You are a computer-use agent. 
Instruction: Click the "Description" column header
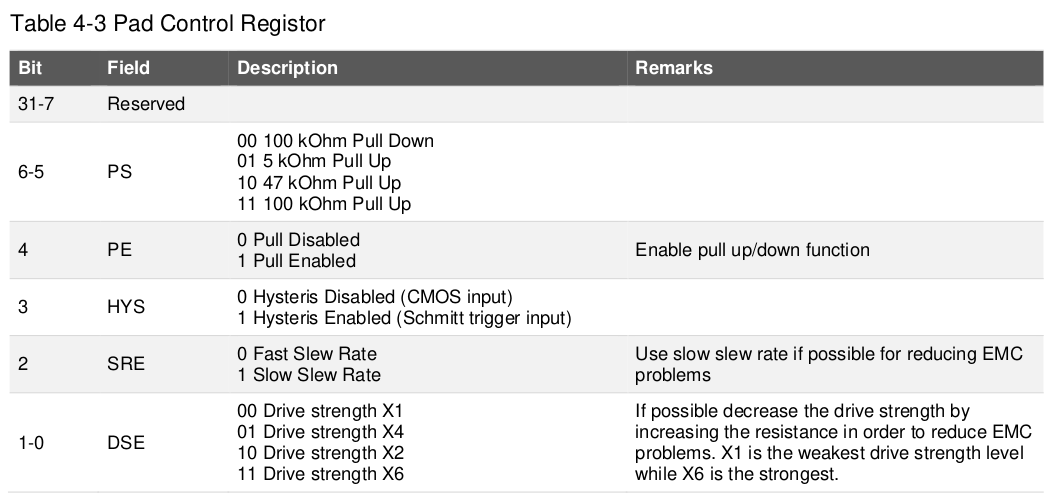287,68
